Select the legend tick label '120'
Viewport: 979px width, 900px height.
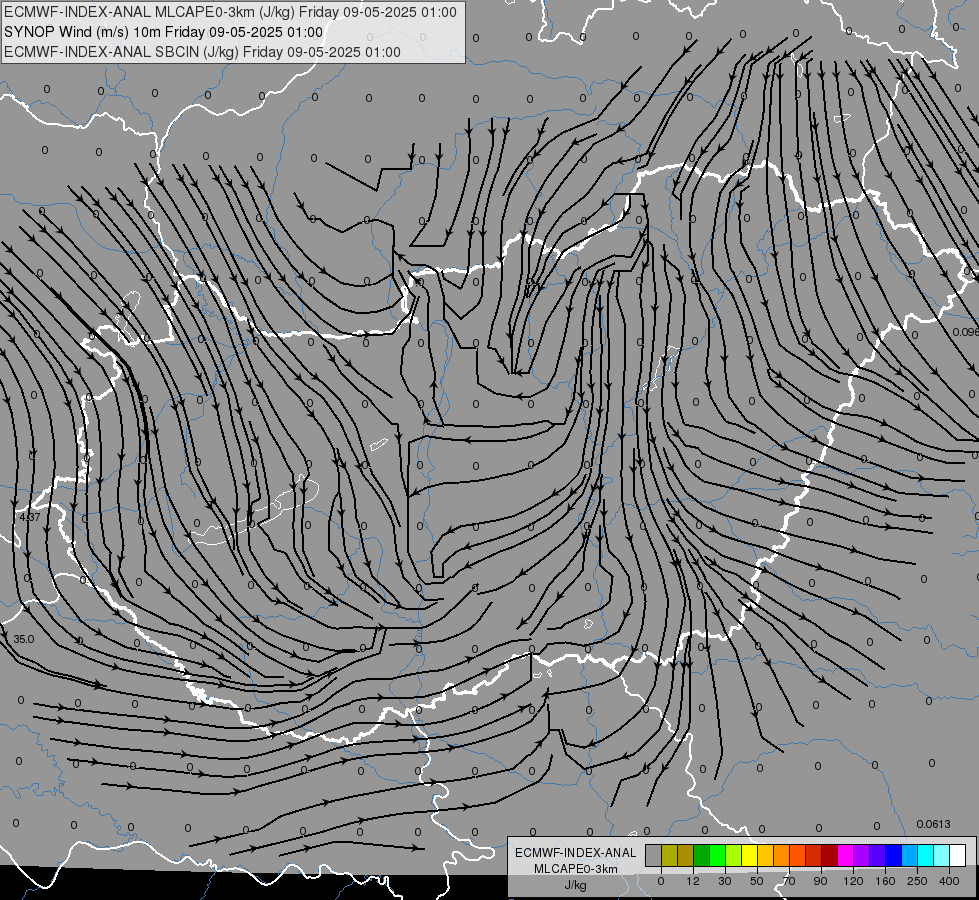coord(853,881)
